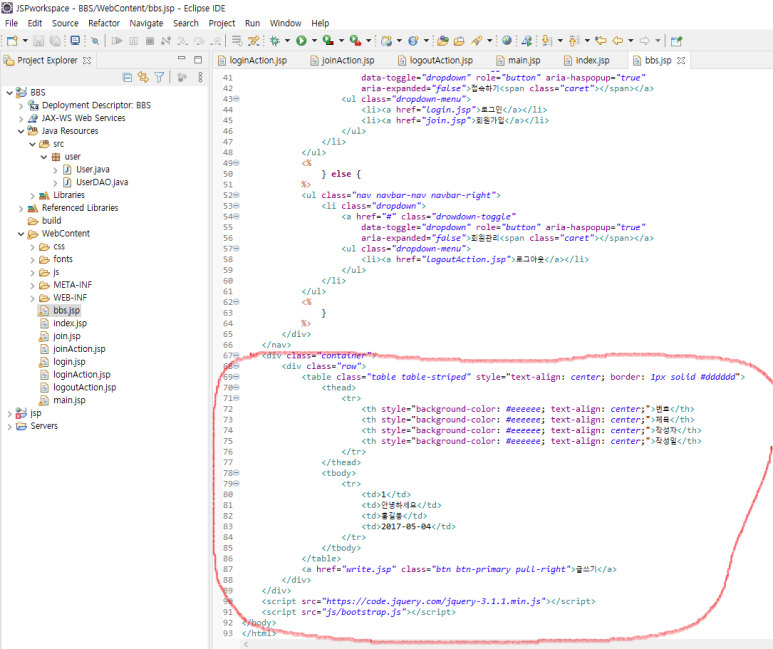Expand the css folder node
This screenshot has height=649, width=773.
click(33, 247)
